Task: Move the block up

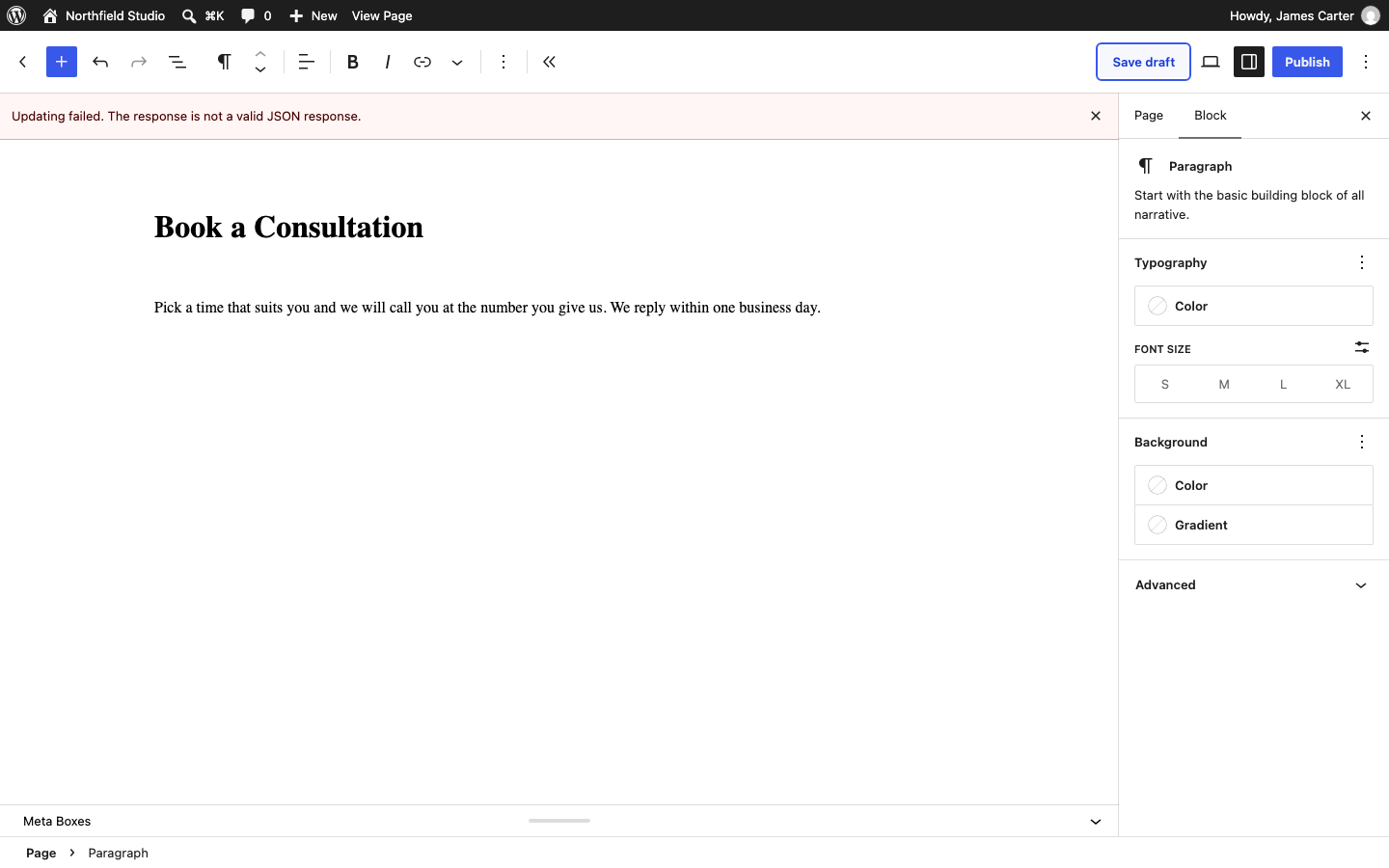Action: [x=260, y=53]
